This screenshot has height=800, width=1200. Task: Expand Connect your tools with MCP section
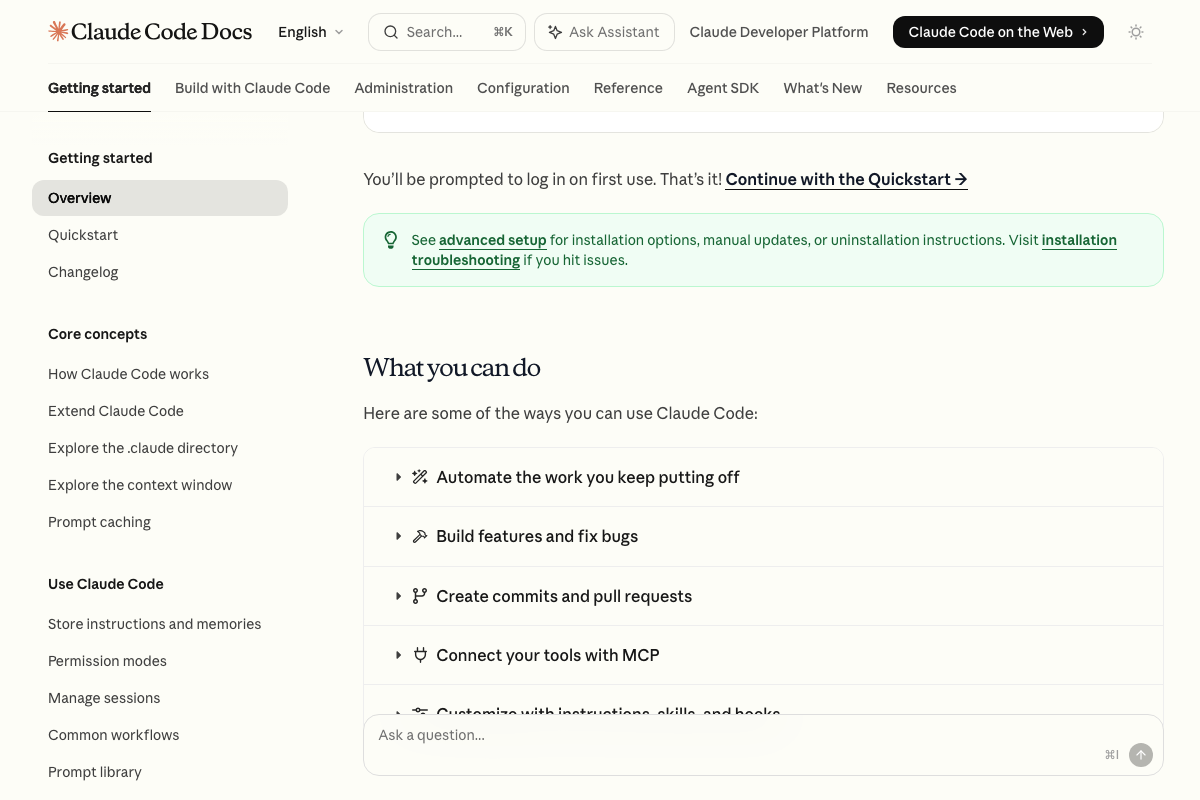[763, 655]
